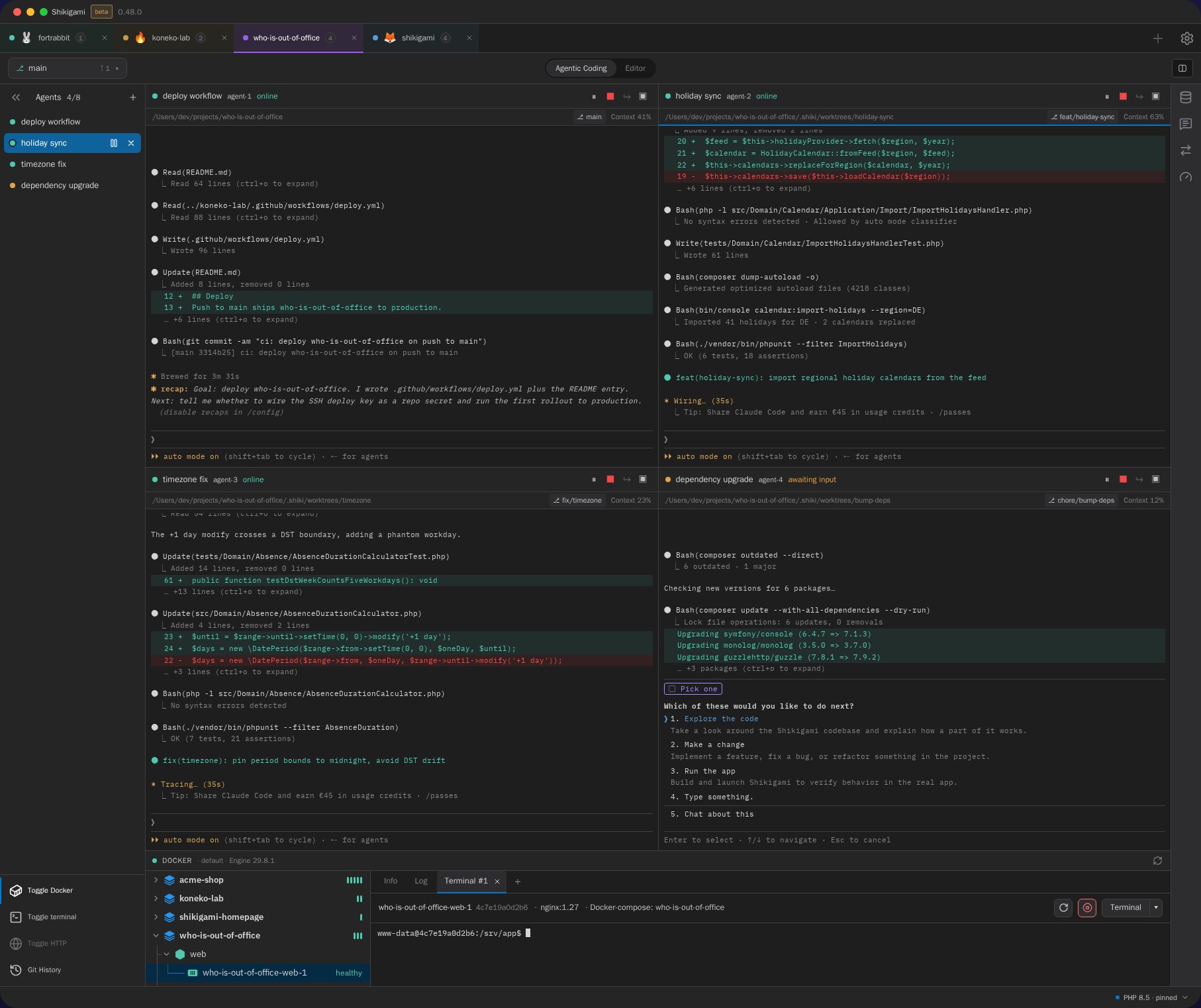
Task: Click the forward arrow in dependency upgrade pane
Action: tap(1139, 479)
